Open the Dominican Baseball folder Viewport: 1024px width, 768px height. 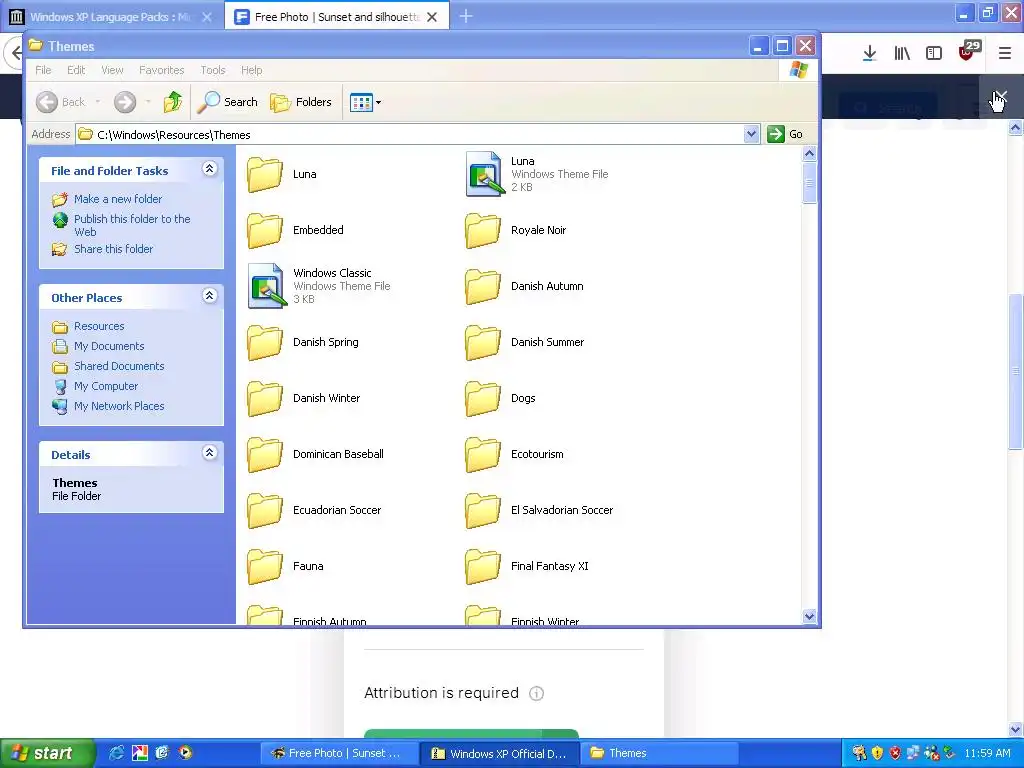315,455
